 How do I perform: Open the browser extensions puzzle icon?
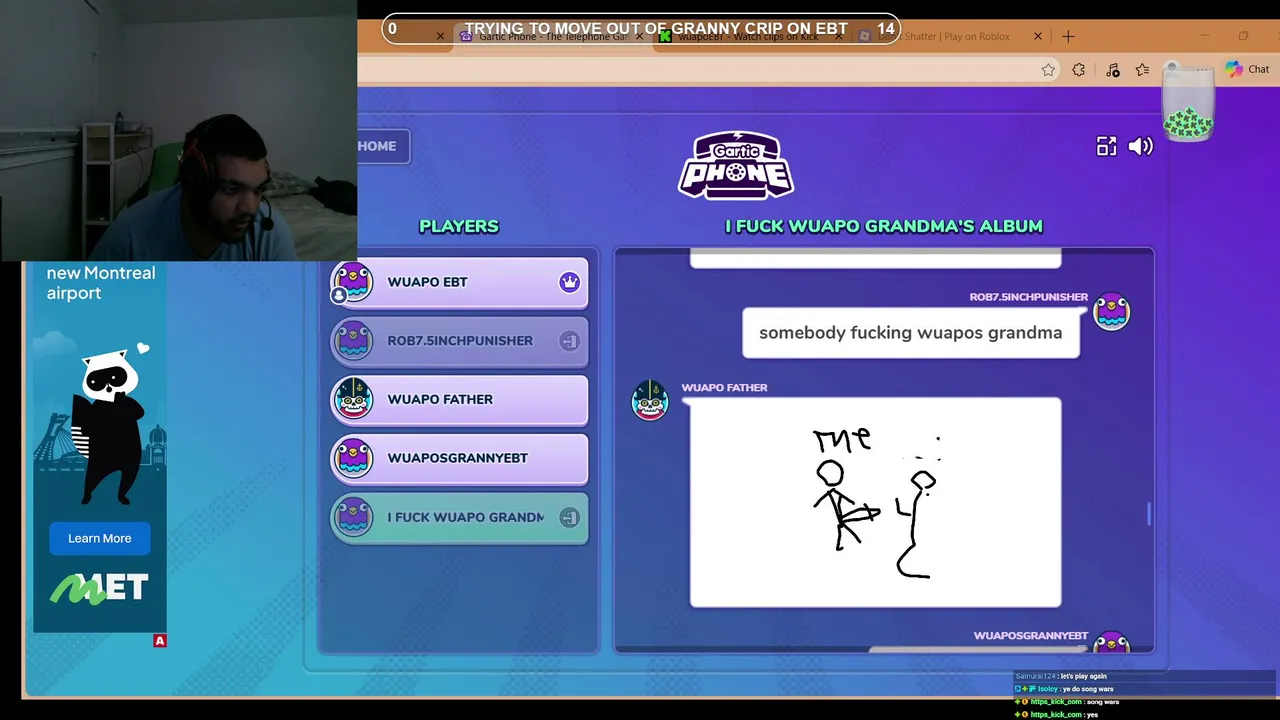tap(1078, 70)
